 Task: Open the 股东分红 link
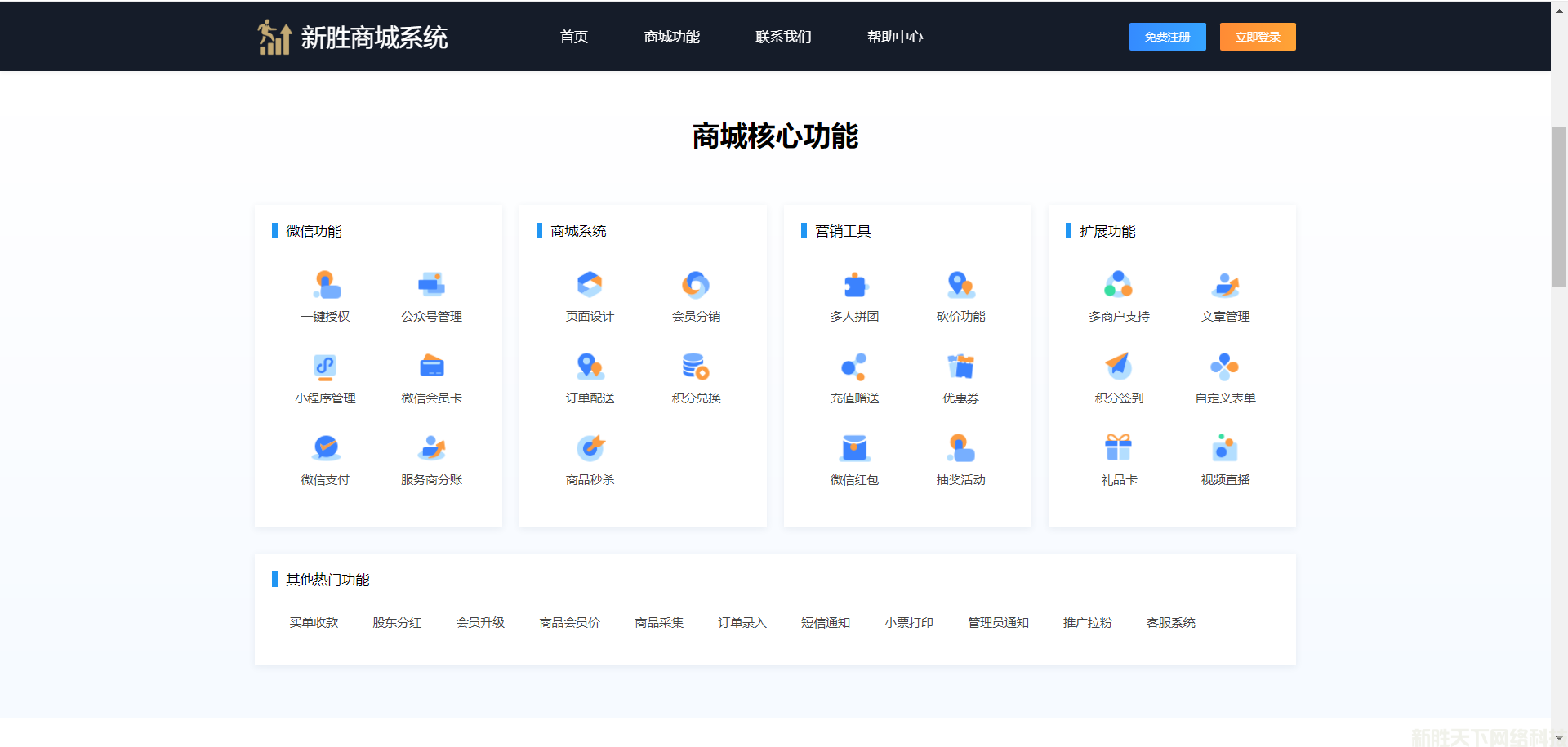[x=397, y=623]
